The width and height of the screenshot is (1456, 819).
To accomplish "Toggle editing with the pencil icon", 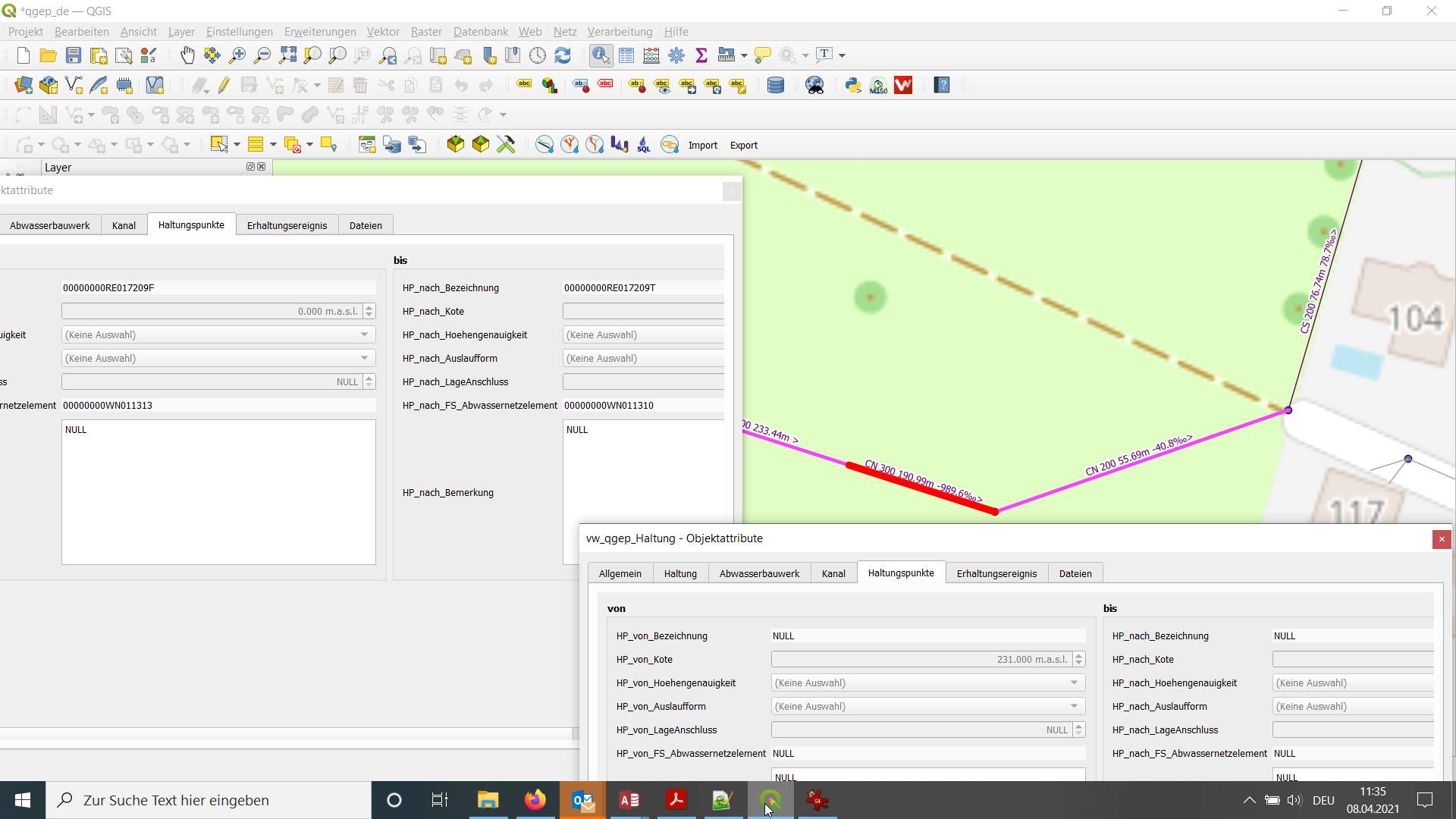I will 224,85.
